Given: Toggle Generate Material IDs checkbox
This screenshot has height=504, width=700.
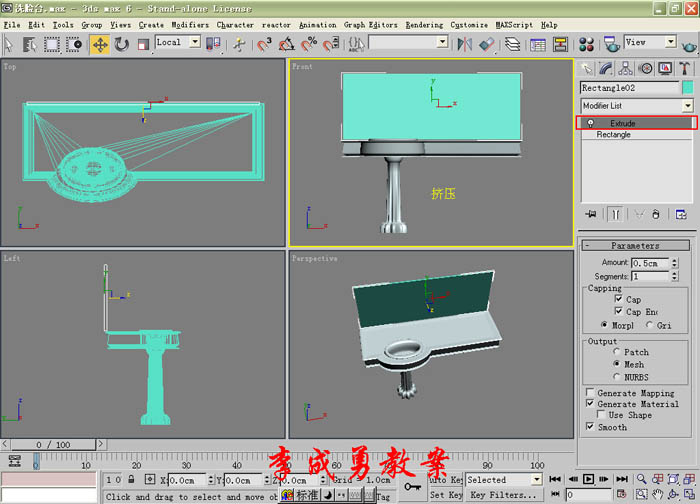Looking at the screenshot, I should (x=590, y=404).
